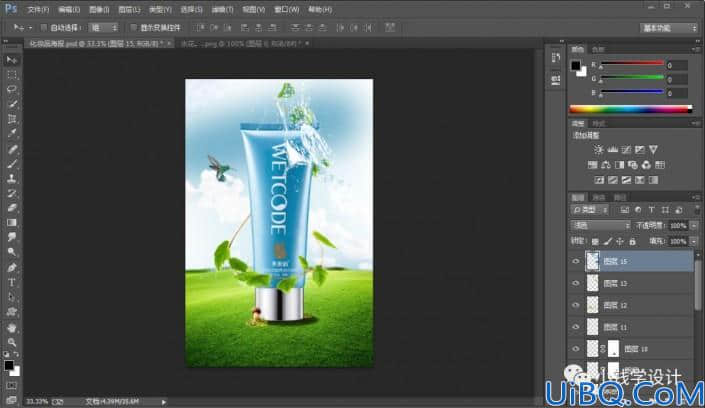Select the History Brush tool
The image size is (705, 408).
tap(12, 193)
